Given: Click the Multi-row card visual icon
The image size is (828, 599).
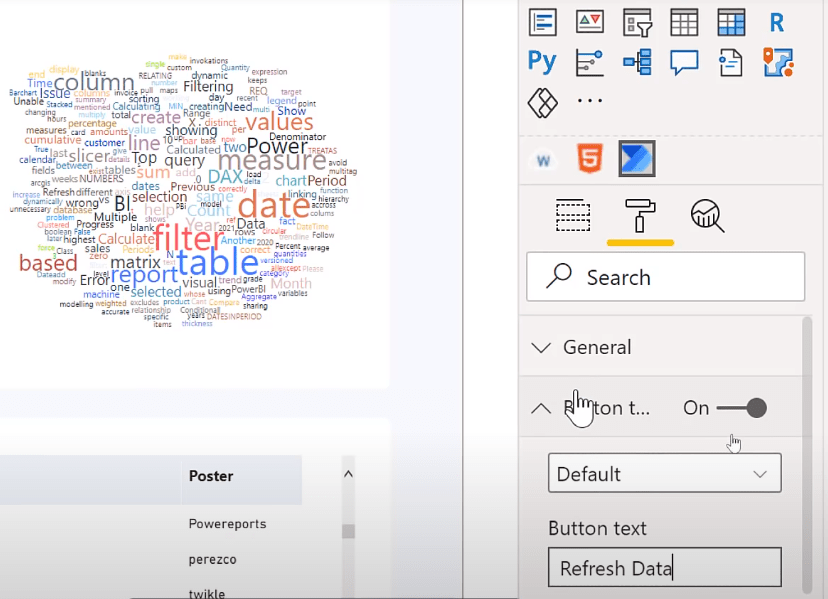Looking at the screenshot, I should pyautogui.click(x=543, y=23).
